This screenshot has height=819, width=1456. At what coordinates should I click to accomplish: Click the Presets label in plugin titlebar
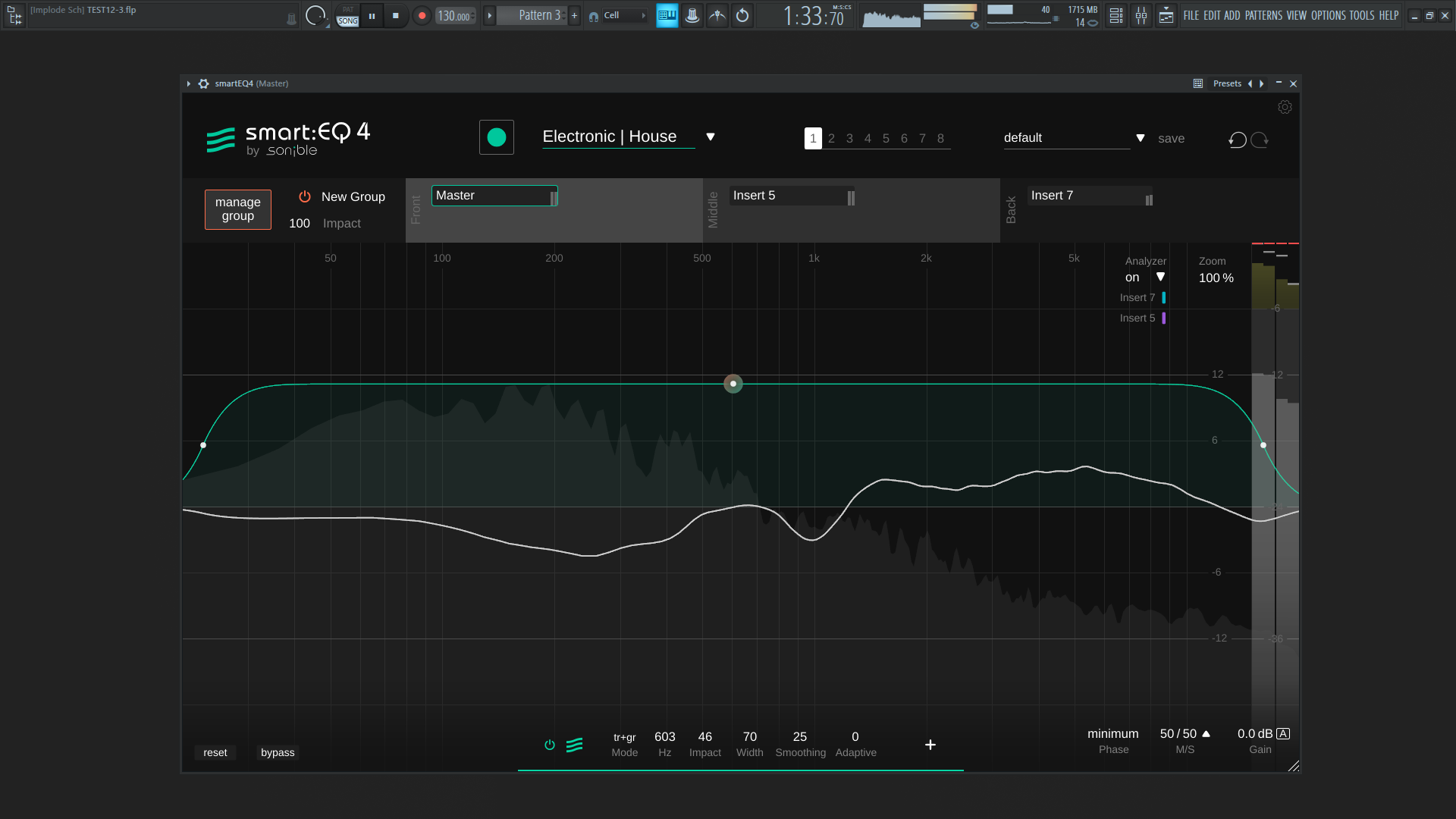[1227, 83]
